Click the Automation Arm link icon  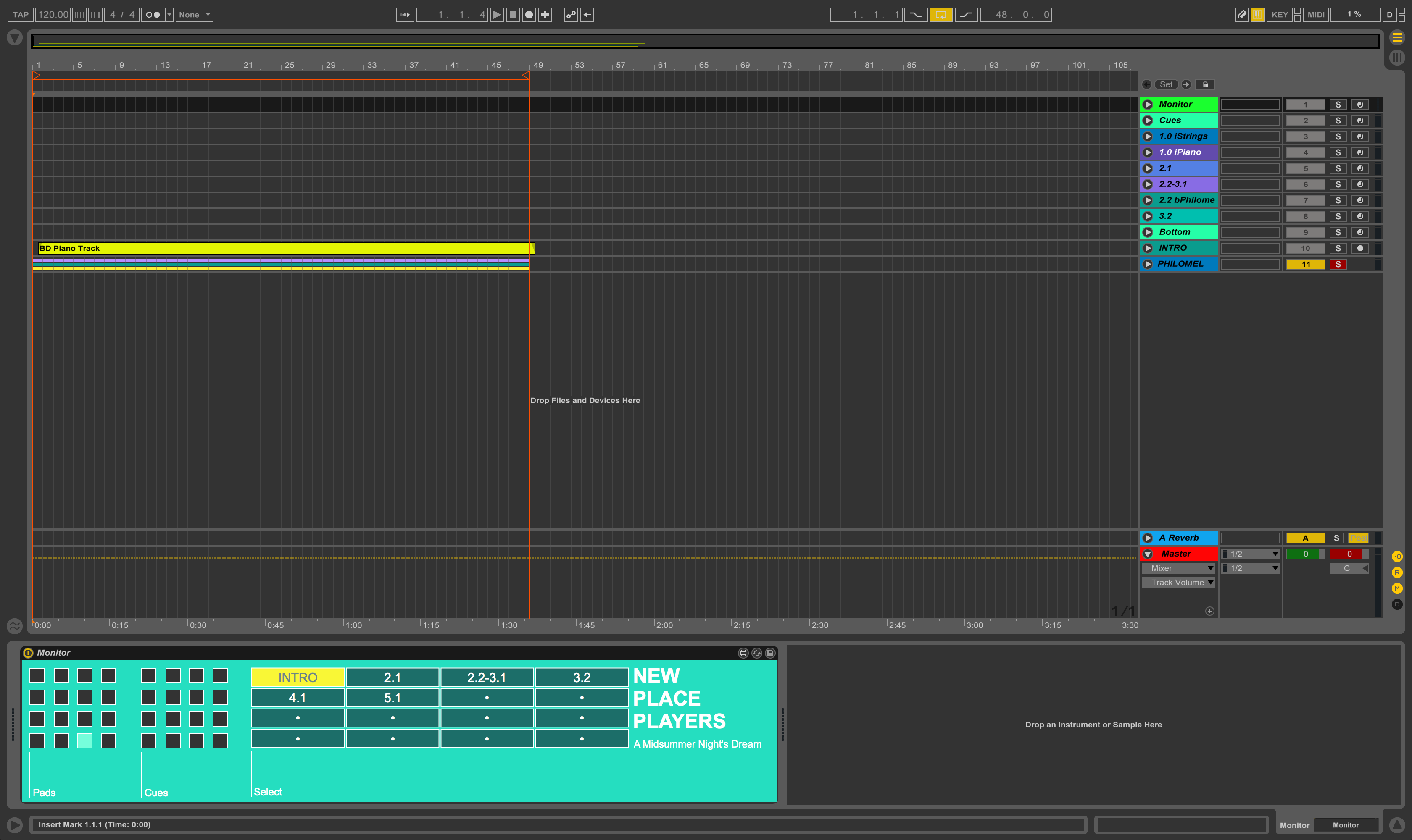pos(571,15)
